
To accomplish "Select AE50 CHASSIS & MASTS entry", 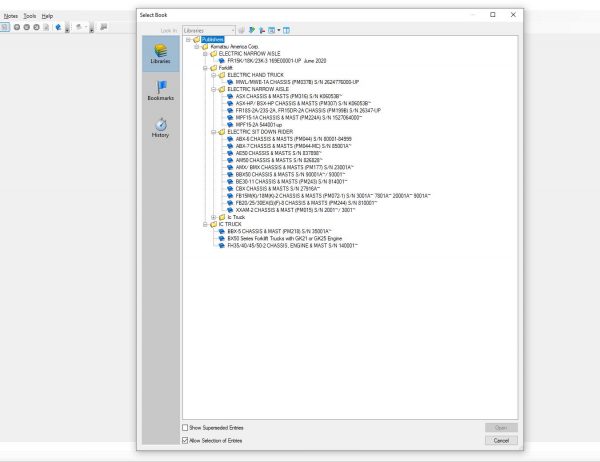I will pos(279,153).
